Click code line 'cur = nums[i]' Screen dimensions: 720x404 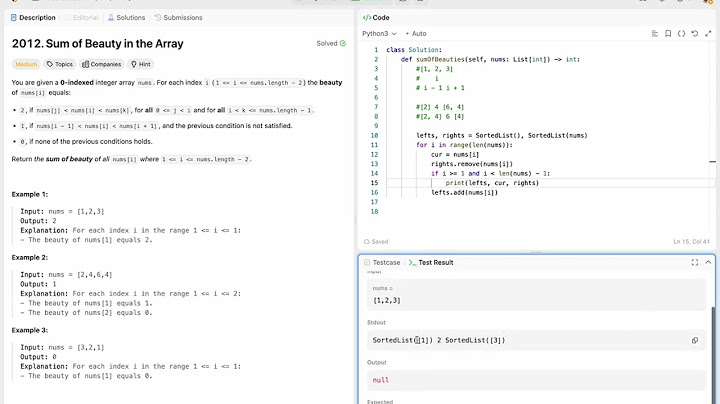pos(455,155)
